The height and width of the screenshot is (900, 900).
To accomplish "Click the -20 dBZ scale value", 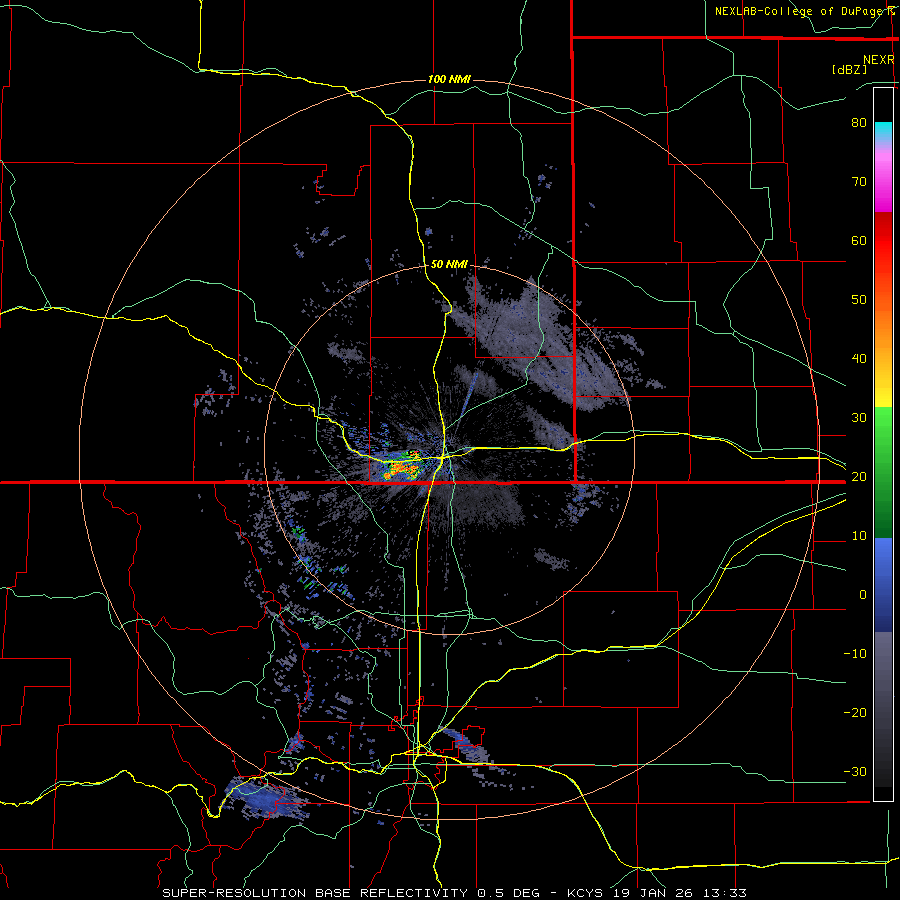I will pos(855,712).
